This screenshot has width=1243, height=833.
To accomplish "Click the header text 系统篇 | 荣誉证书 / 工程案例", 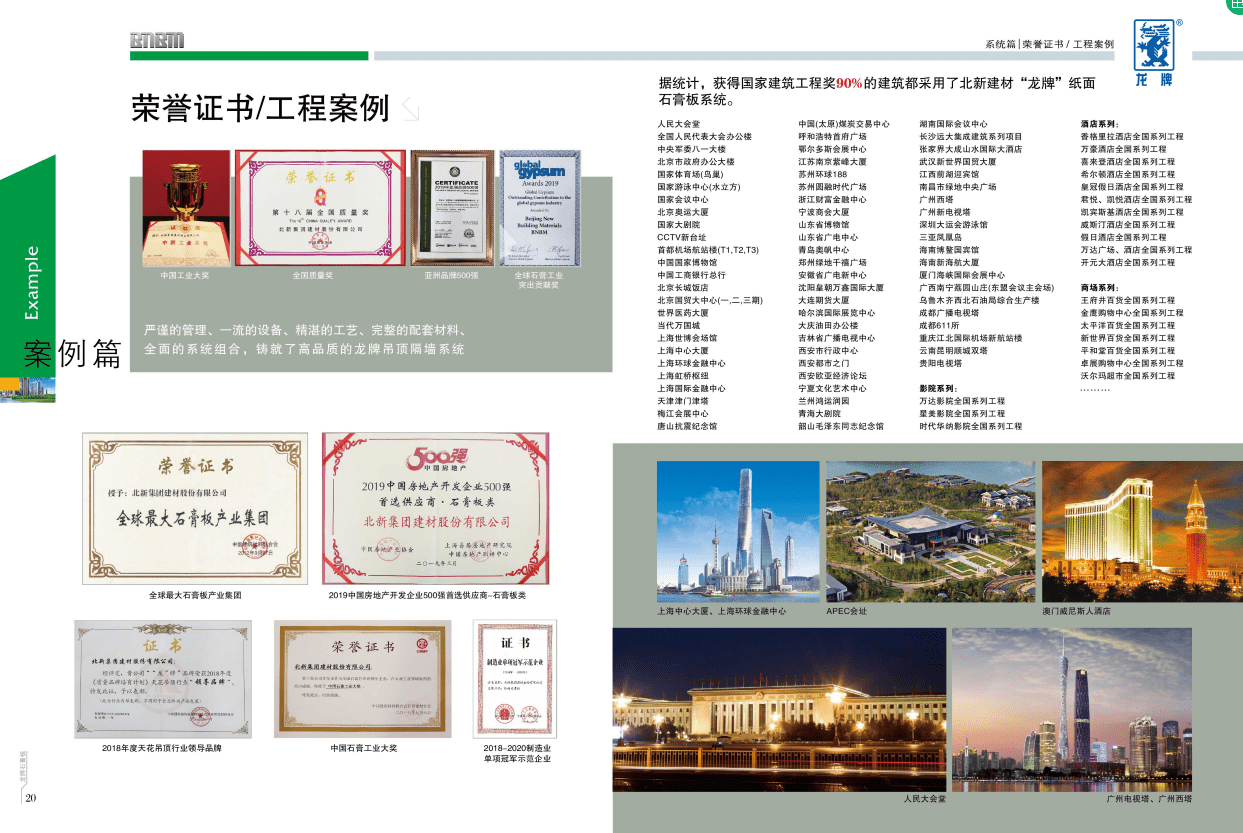I will 1049,44.
